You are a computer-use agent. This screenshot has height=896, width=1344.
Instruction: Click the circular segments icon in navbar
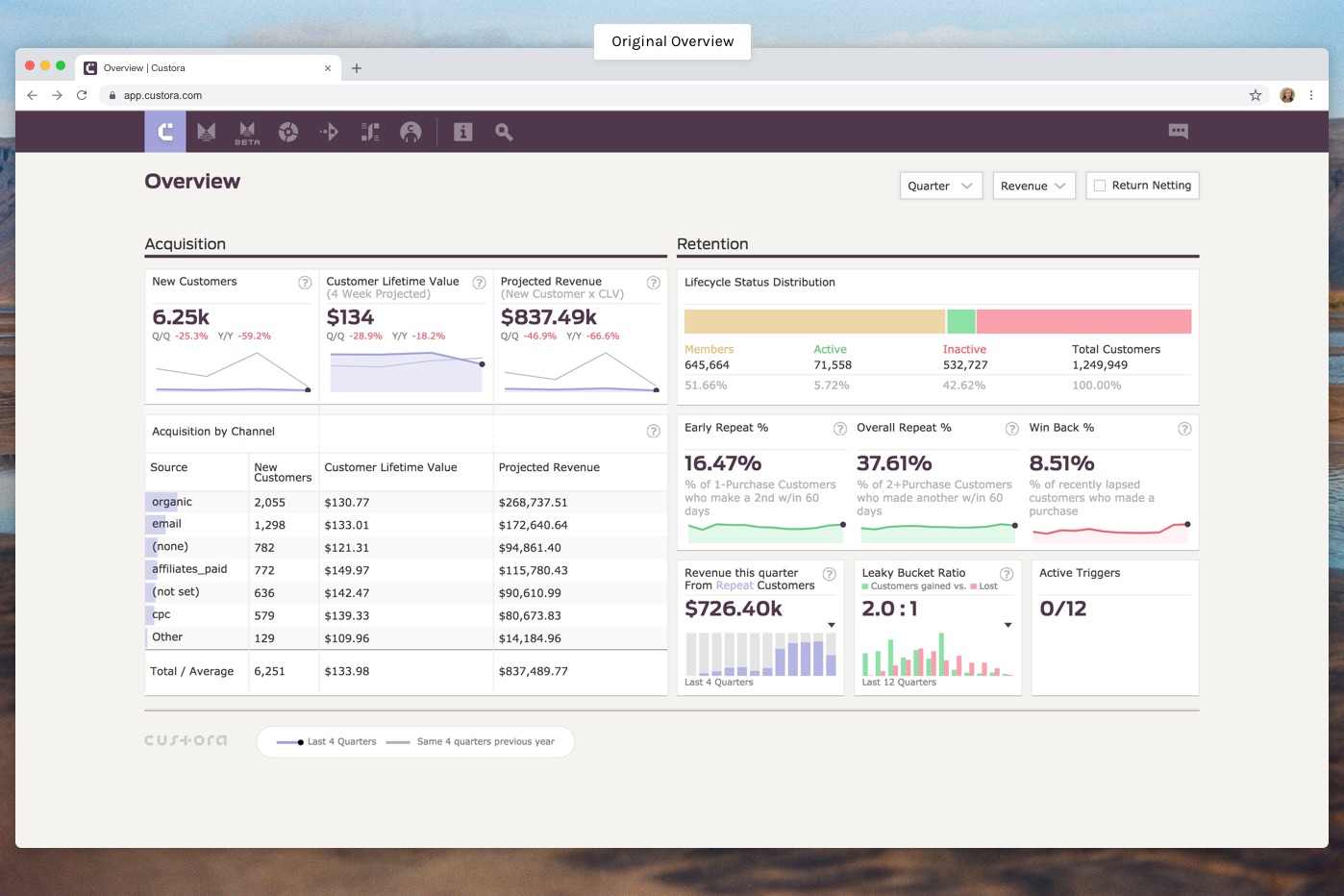(288, 132)
